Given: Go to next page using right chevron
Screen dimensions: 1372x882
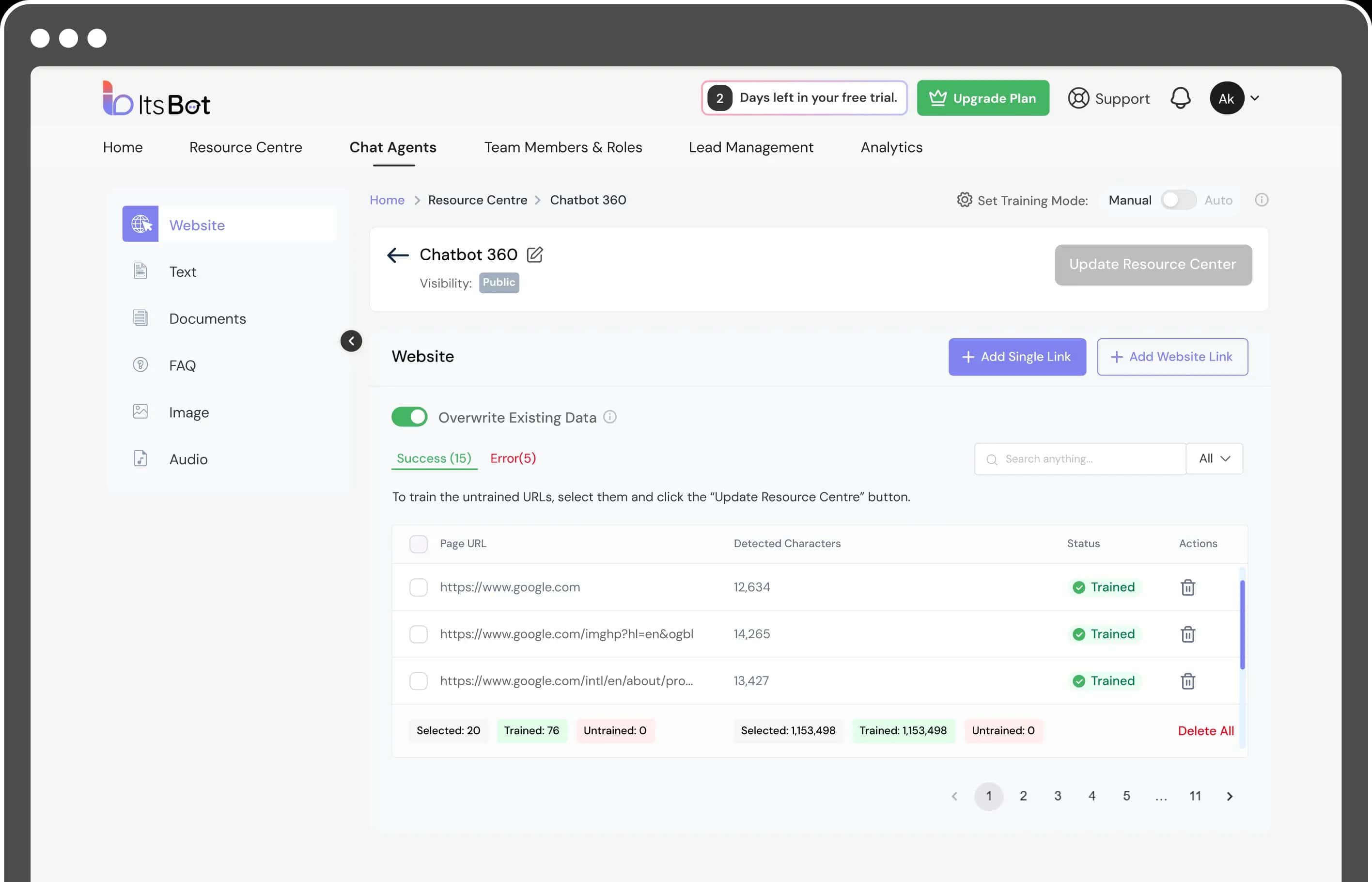Looking at the screenshot, I should pyautogui.click(x=1230, y=796).
